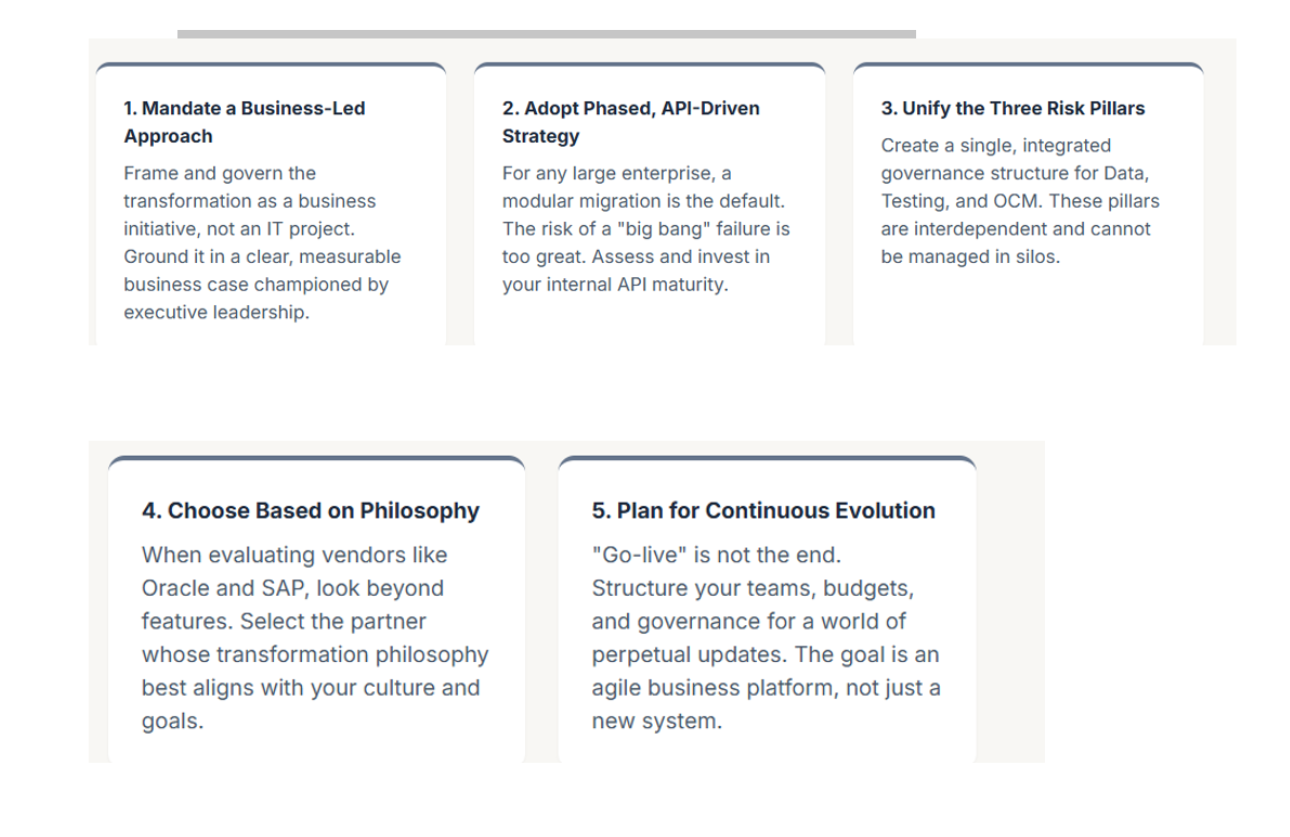Click the 'Unify the Three Risk Pillars' heading
The width and height of the screenshot is (1290, 837).
1013,109
